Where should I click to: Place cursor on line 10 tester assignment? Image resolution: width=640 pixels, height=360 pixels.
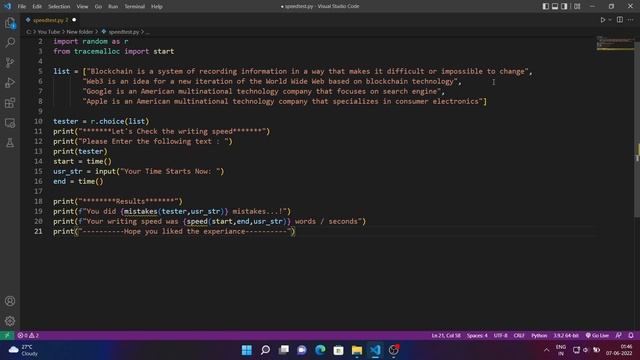click(101, 121)
